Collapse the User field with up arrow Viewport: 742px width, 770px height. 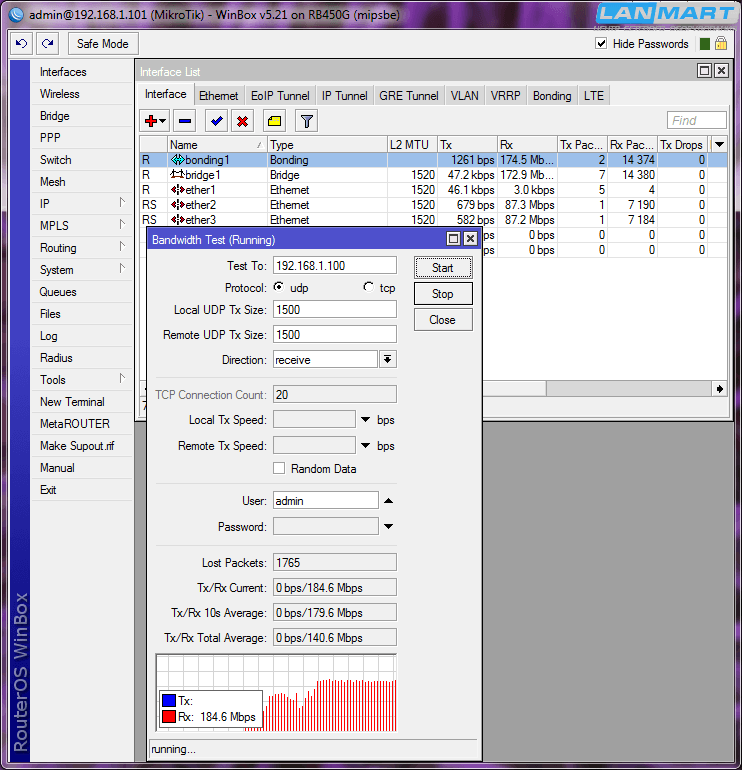[388, 501]
